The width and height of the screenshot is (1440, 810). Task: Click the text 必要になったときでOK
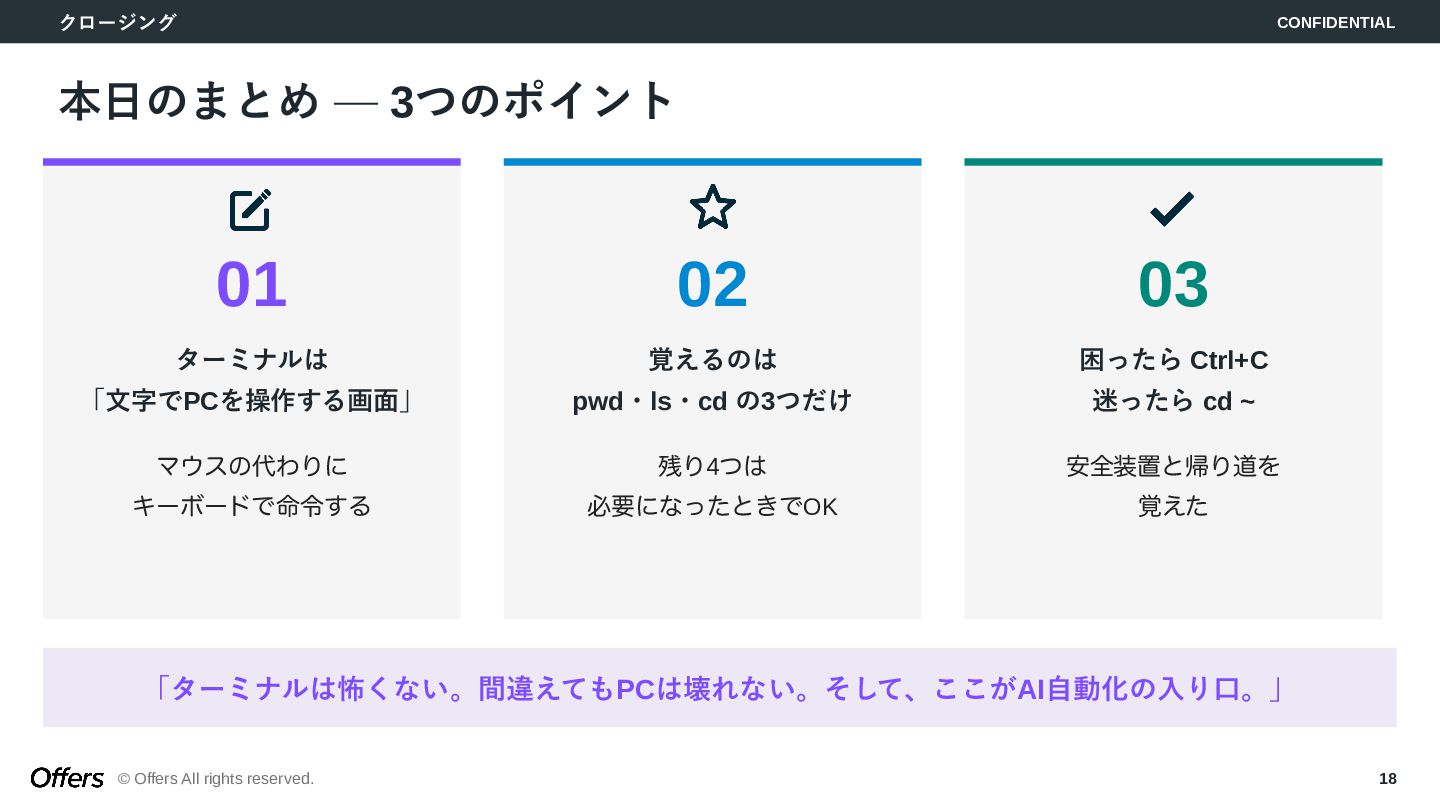(712, 507)
